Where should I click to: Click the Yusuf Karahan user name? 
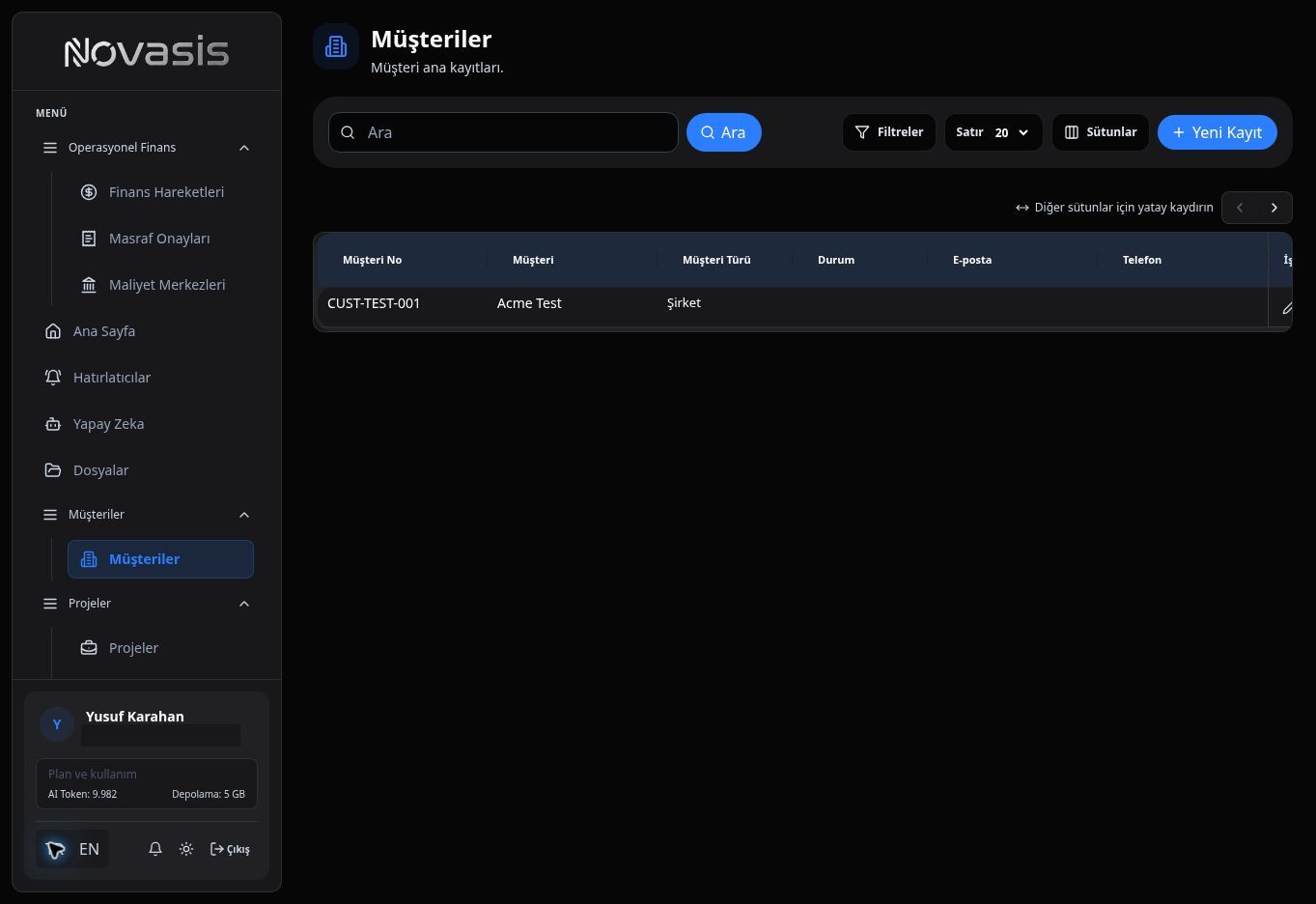tap(135, 717)
